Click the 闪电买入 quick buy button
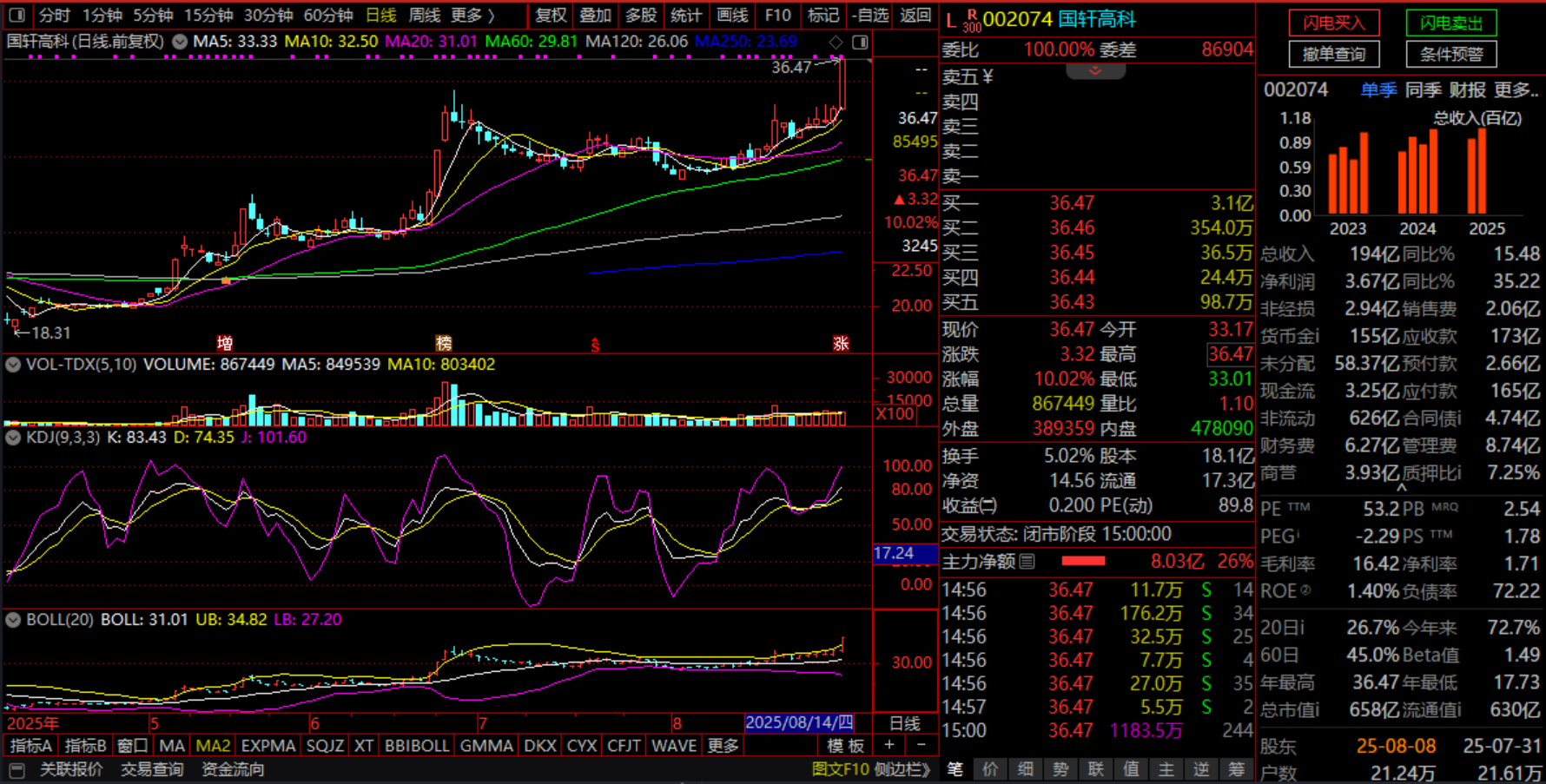This screenshot has height=784, width=1546. point(1333,23)
